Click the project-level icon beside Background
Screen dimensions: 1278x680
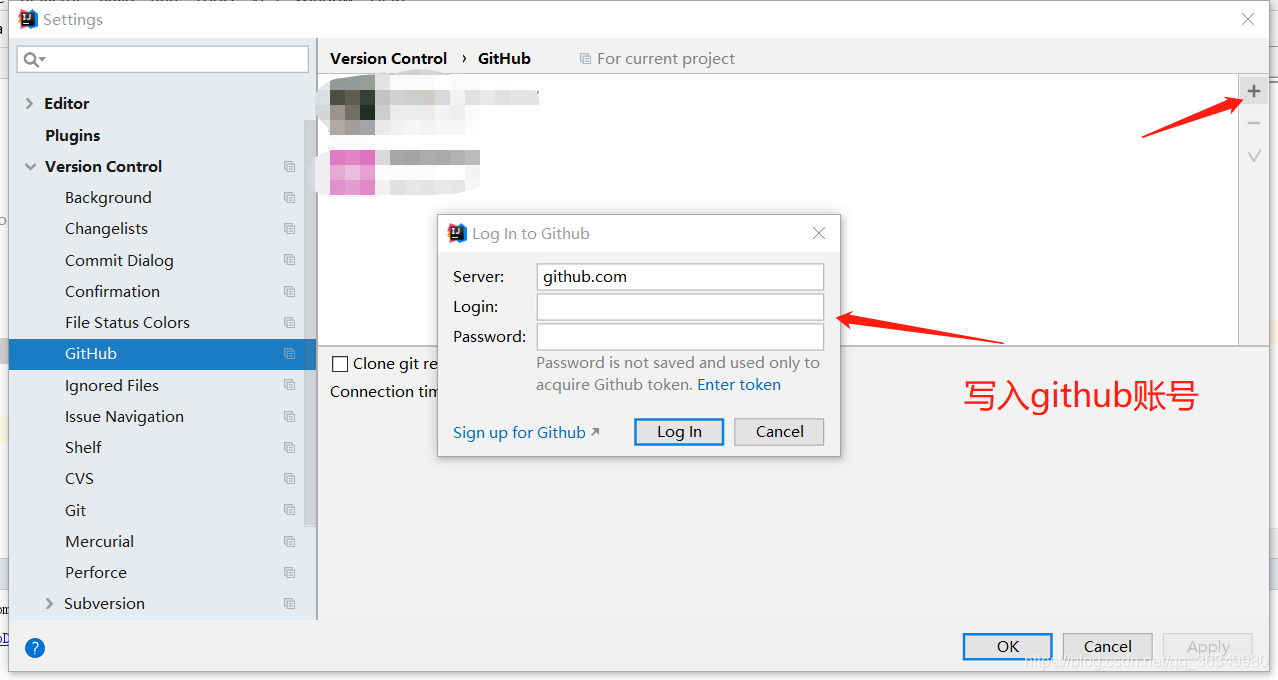click(x=289, y=198)
